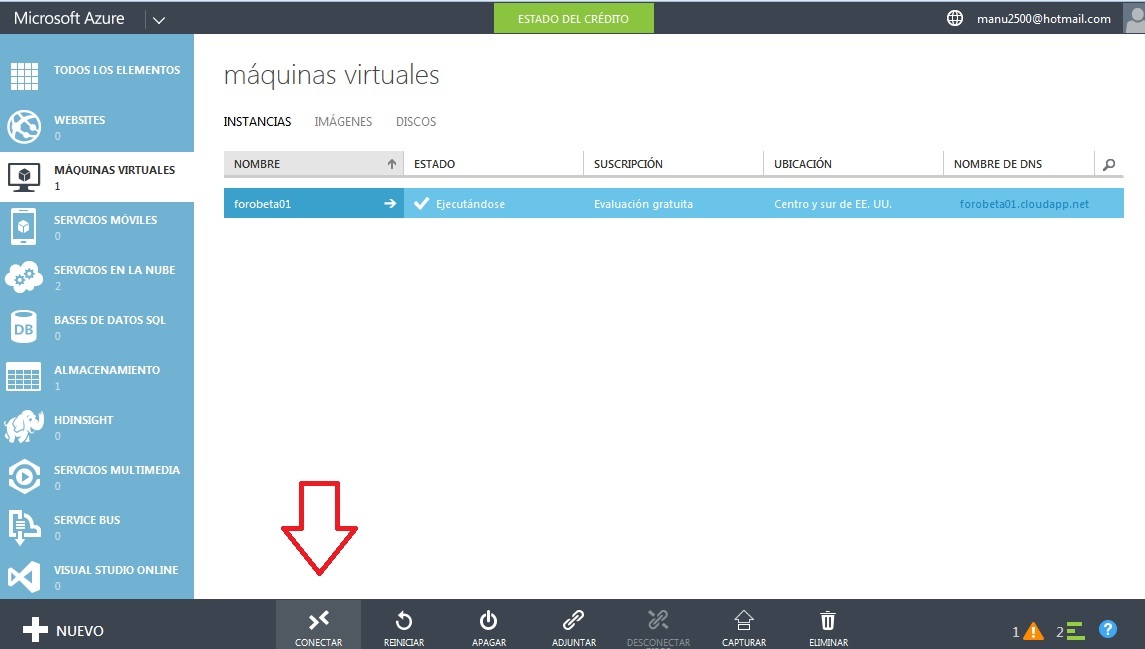Click the Adjuntar link icon

coord(573,621)
